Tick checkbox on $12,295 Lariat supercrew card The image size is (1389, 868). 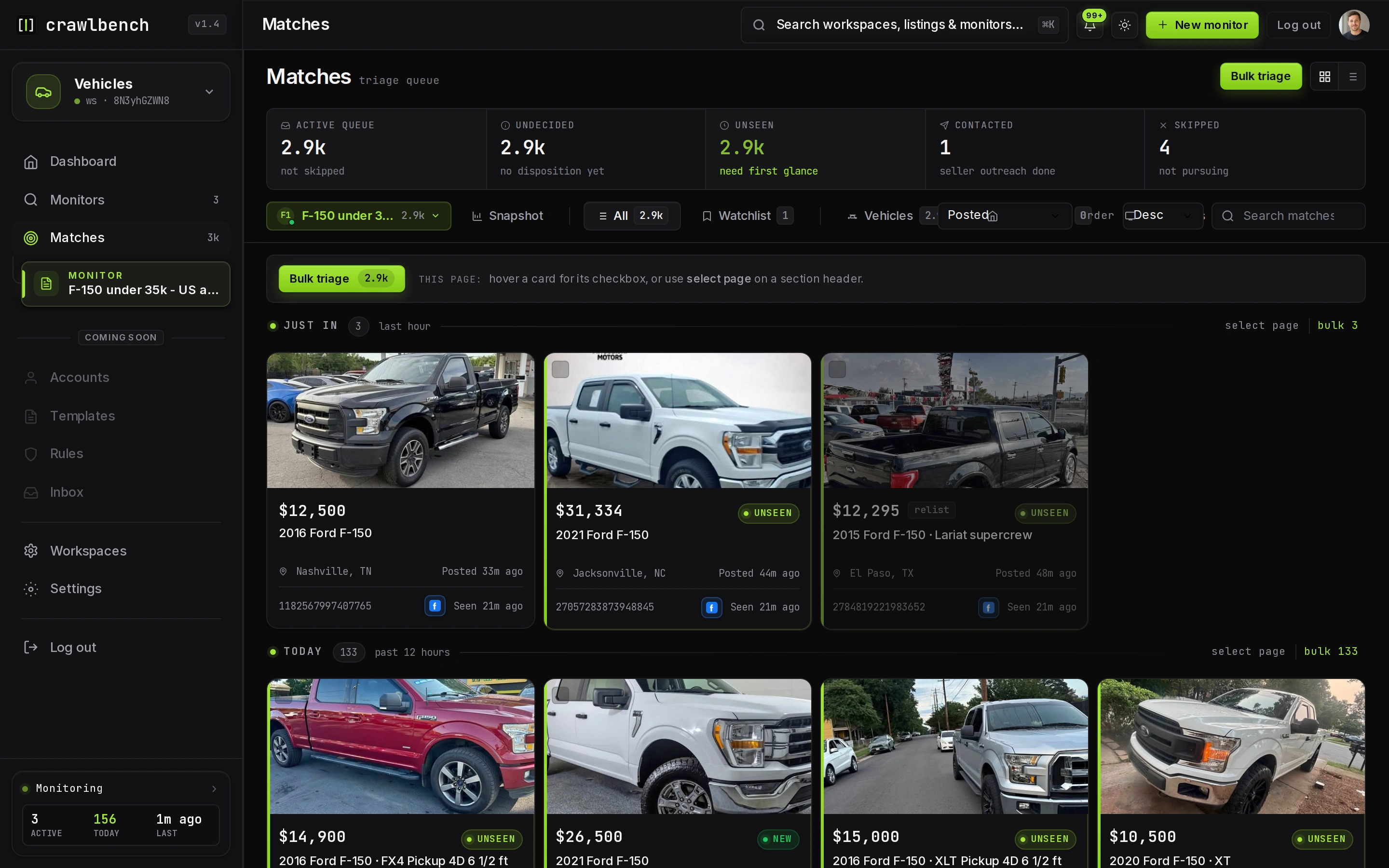click(837, 369)
